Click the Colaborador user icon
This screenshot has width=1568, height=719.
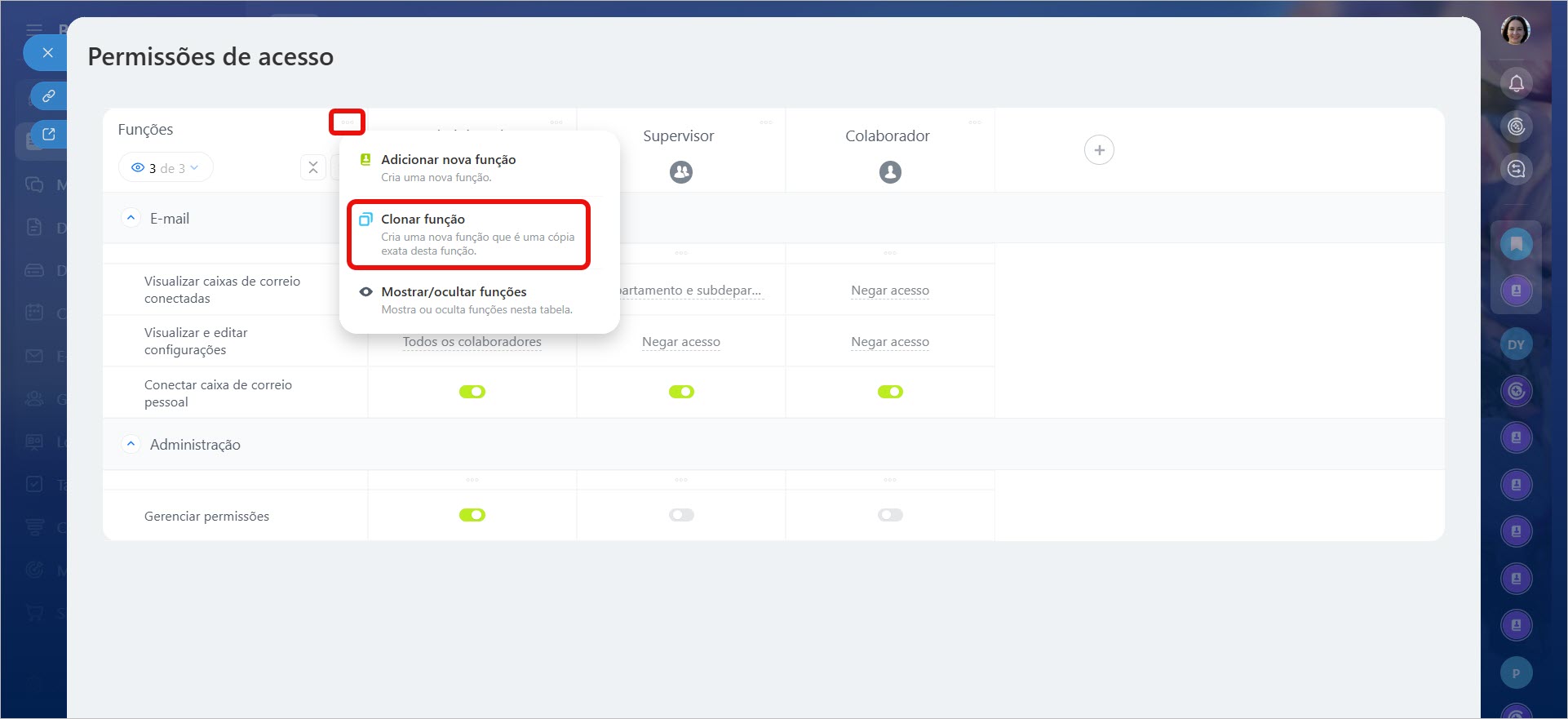pos(890,172)
